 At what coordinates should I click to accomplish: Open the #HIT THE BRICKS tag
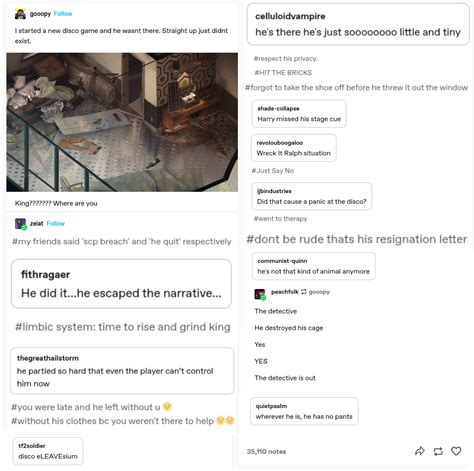point(283,72)
